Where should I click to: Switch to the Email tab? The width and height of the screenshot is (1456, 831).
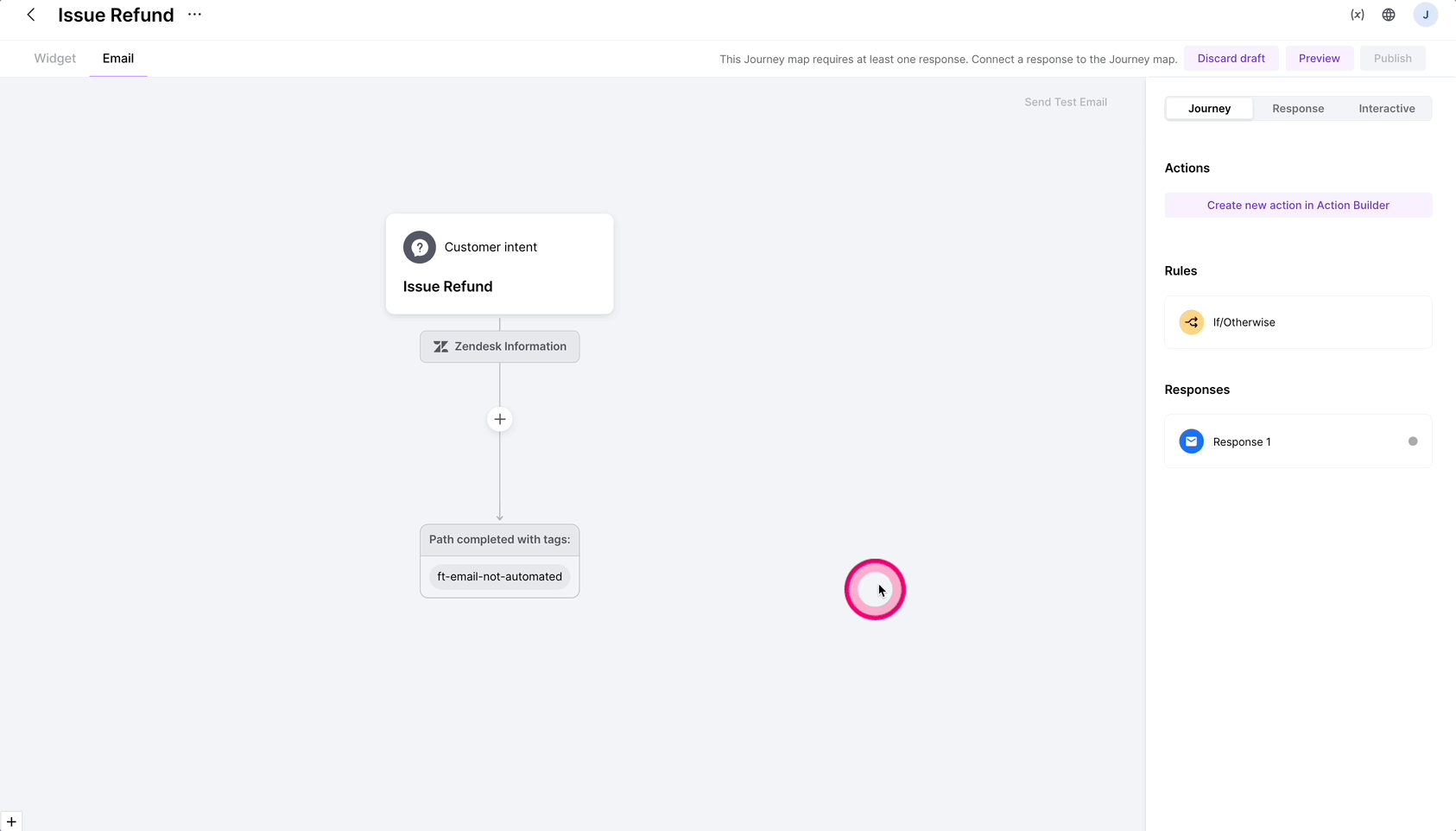(118, 59)
